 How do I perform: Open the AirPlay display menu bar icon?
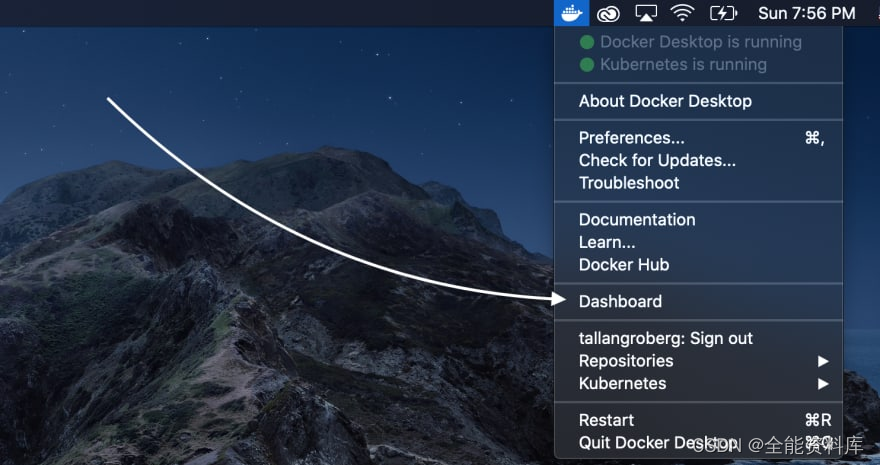(x=646, y=13)
